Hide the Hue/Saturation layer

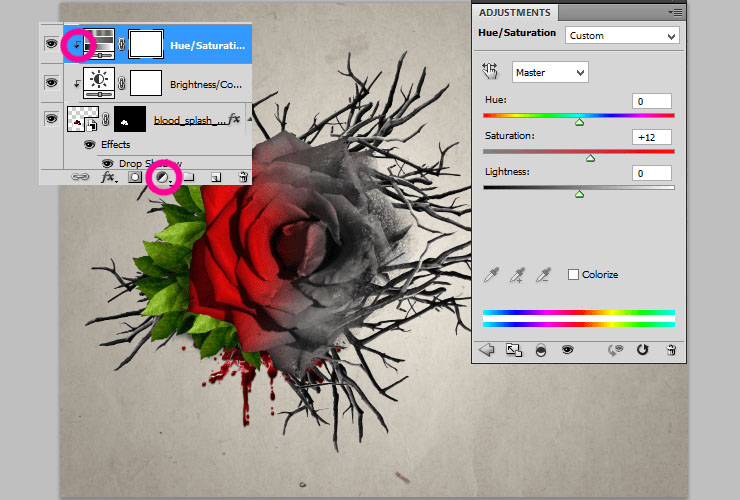tap(51, 44)
